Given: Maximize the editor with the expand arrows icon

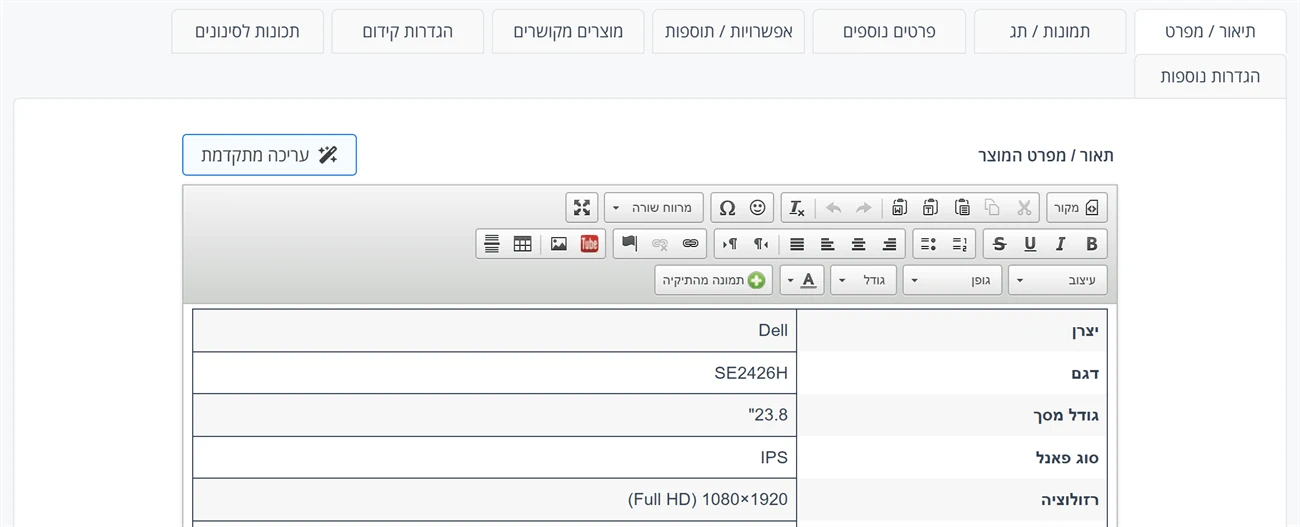Looking at the screenshot, I should pyautogui.click(x=582, y=208).
